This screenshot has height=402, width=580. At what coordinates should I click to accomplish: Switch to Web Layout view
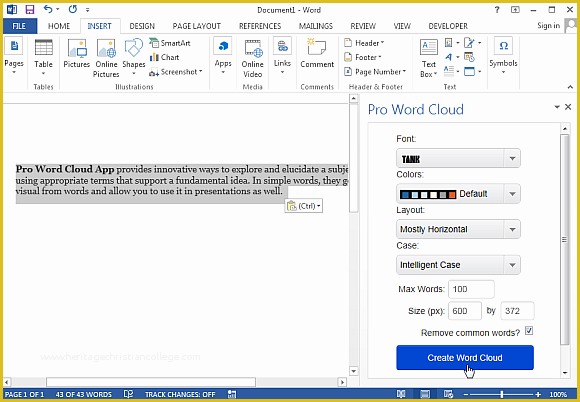pyautogui.click(x=448, y=394)
